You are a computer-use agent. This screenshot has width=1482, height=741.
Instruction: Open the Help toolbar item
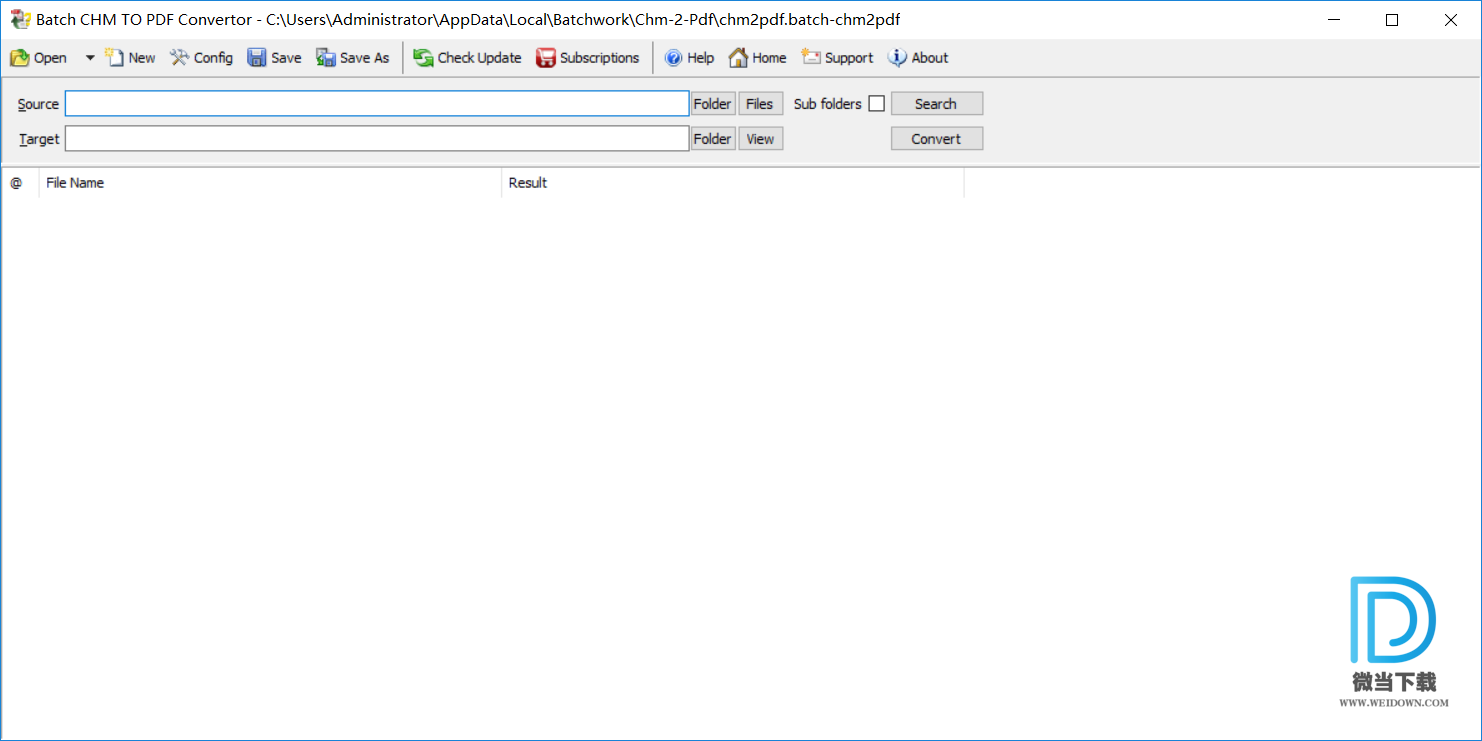689,58
